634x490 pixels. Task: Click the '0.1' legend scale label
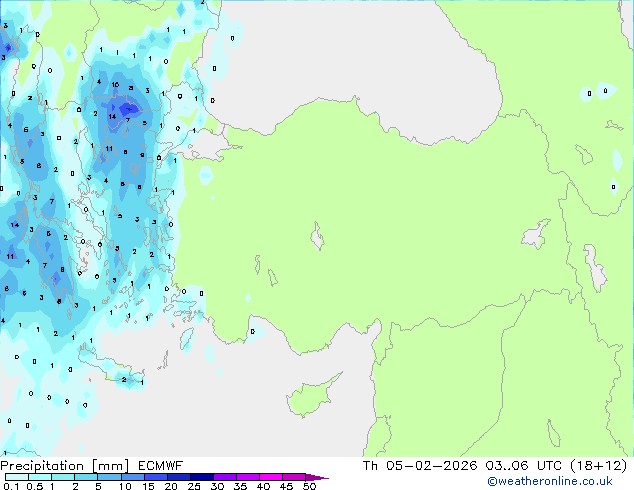[11, 486]
